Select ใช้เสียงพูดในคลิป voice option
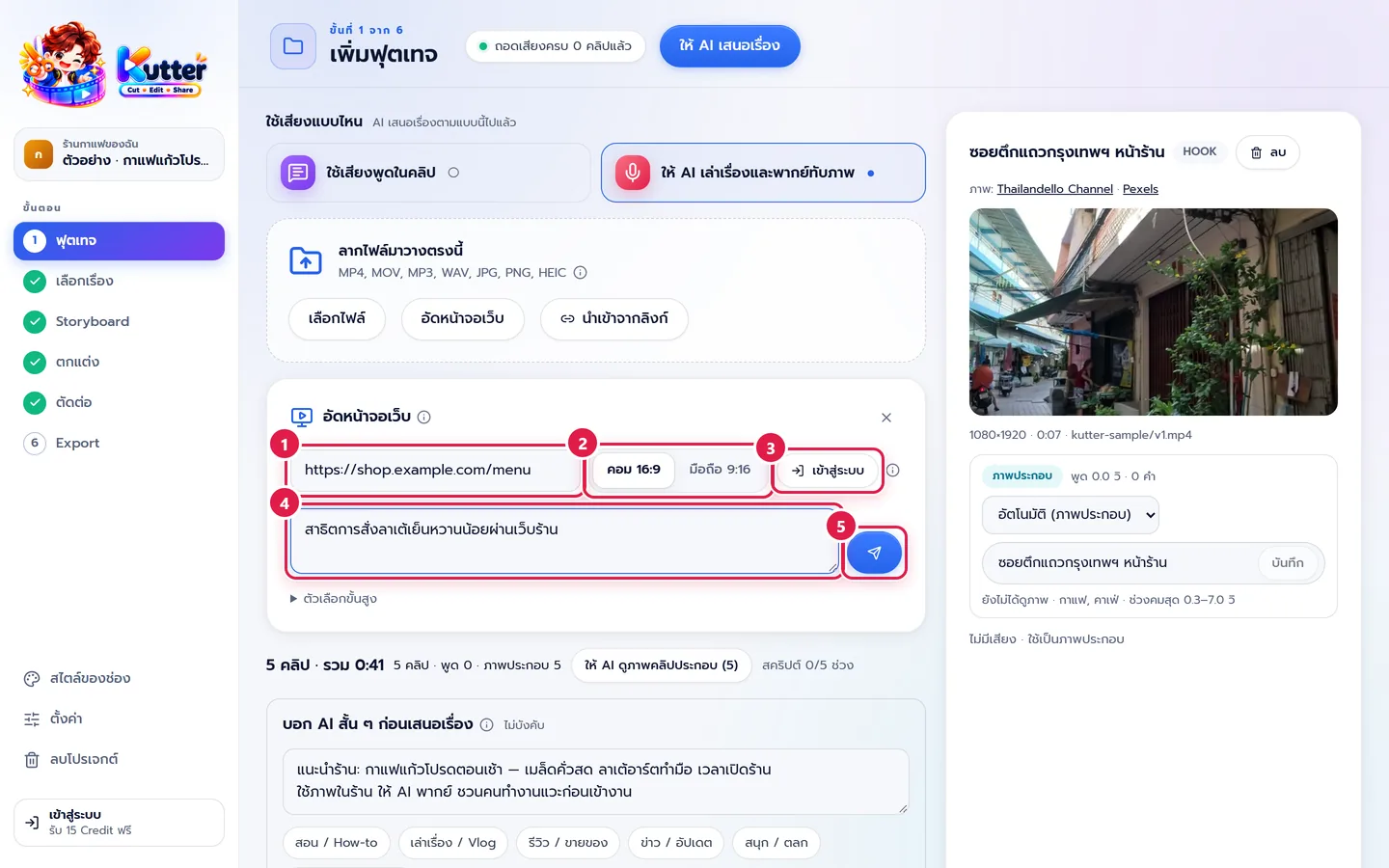Viewport: 1389px width, 868px height. click(428, 173)
